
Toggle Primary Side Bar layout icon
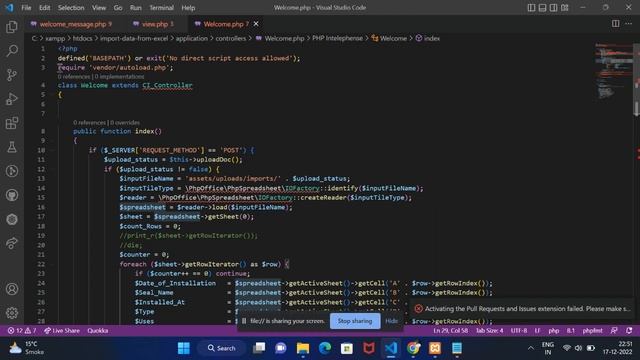531,8
